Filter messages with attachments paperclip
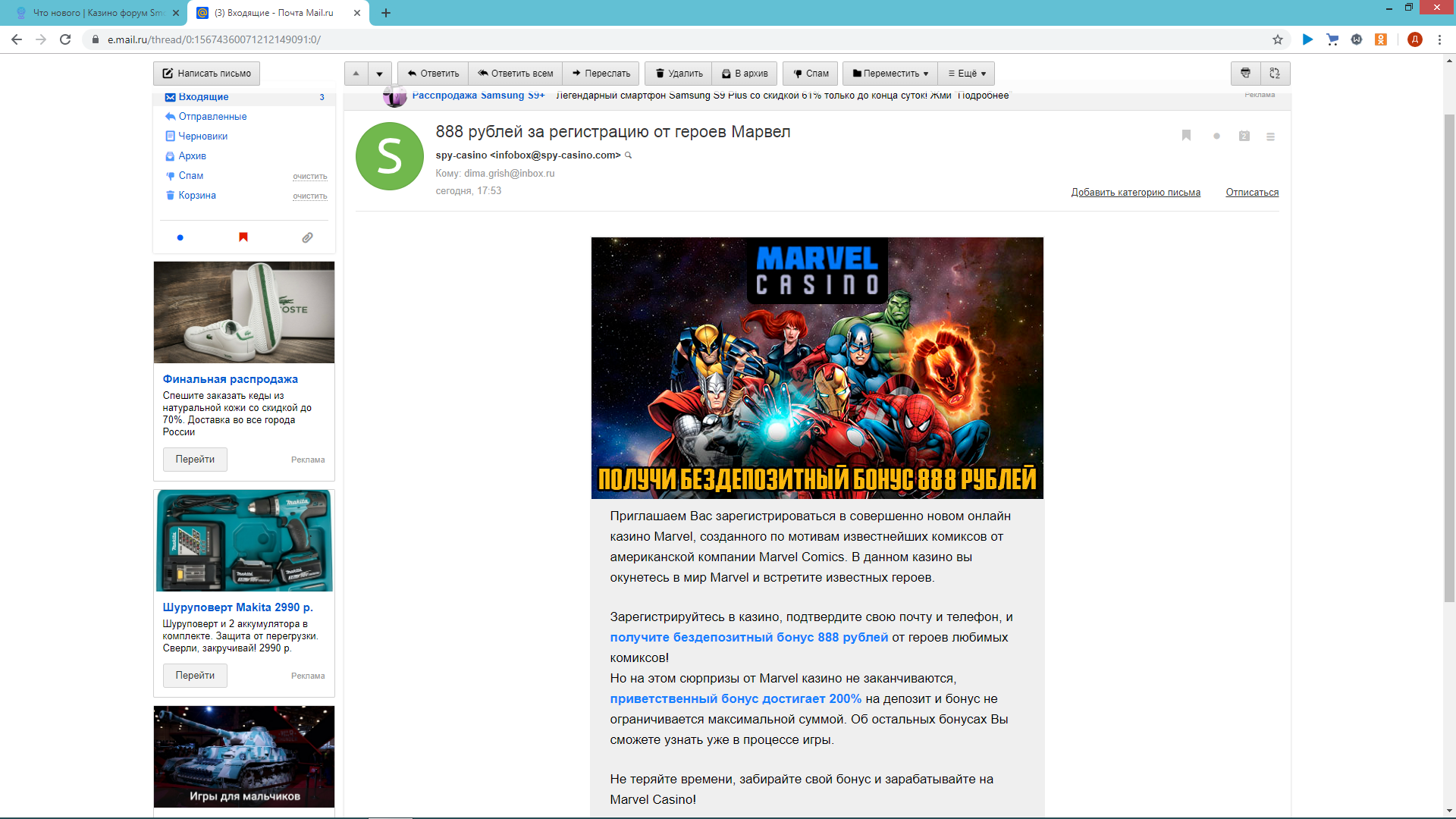This screenshot has height=819, width=1456. [x=307, y=237]
